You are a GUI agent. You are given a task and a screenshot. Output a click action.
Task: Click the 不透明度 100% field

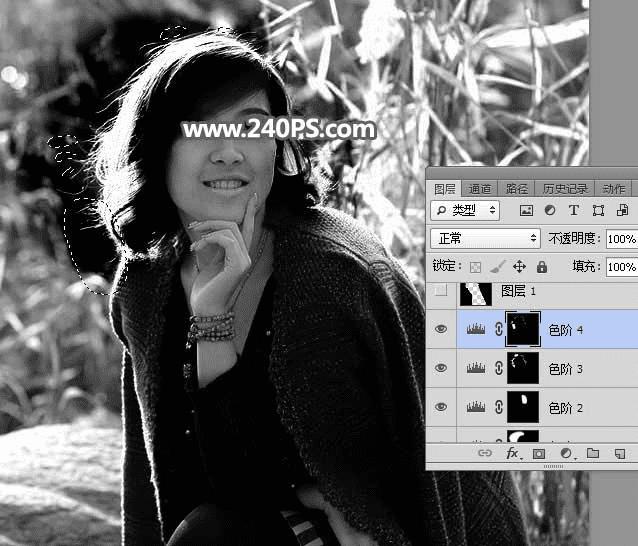click(x=622, y=239)
